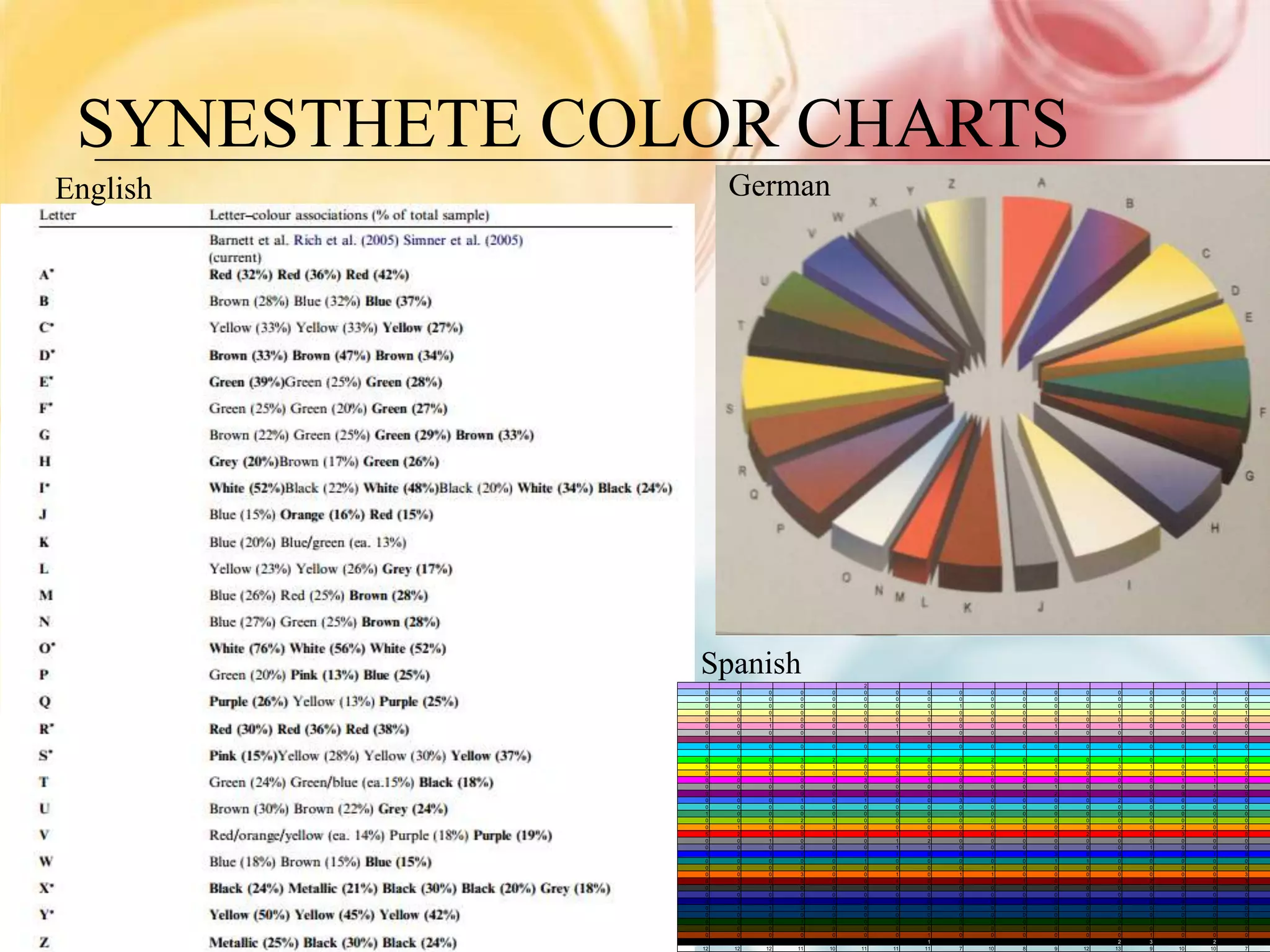Click 'Red (25%)' in row M
The height and width of the screenshot is (952, 1270).
(x=312, y=596)
